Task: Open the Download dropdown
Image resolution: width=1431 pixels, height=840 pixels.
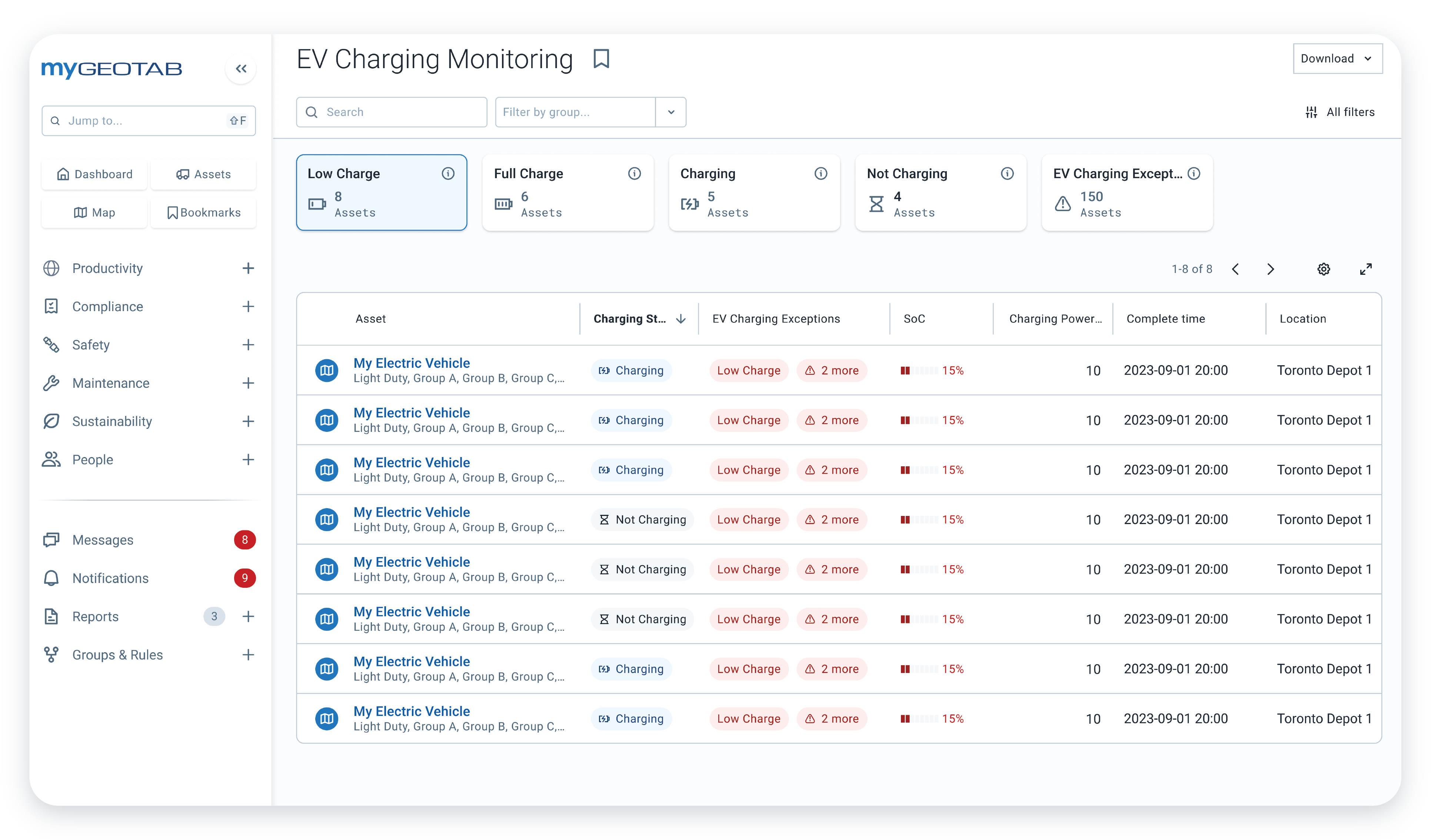Action: point(1337,58)
